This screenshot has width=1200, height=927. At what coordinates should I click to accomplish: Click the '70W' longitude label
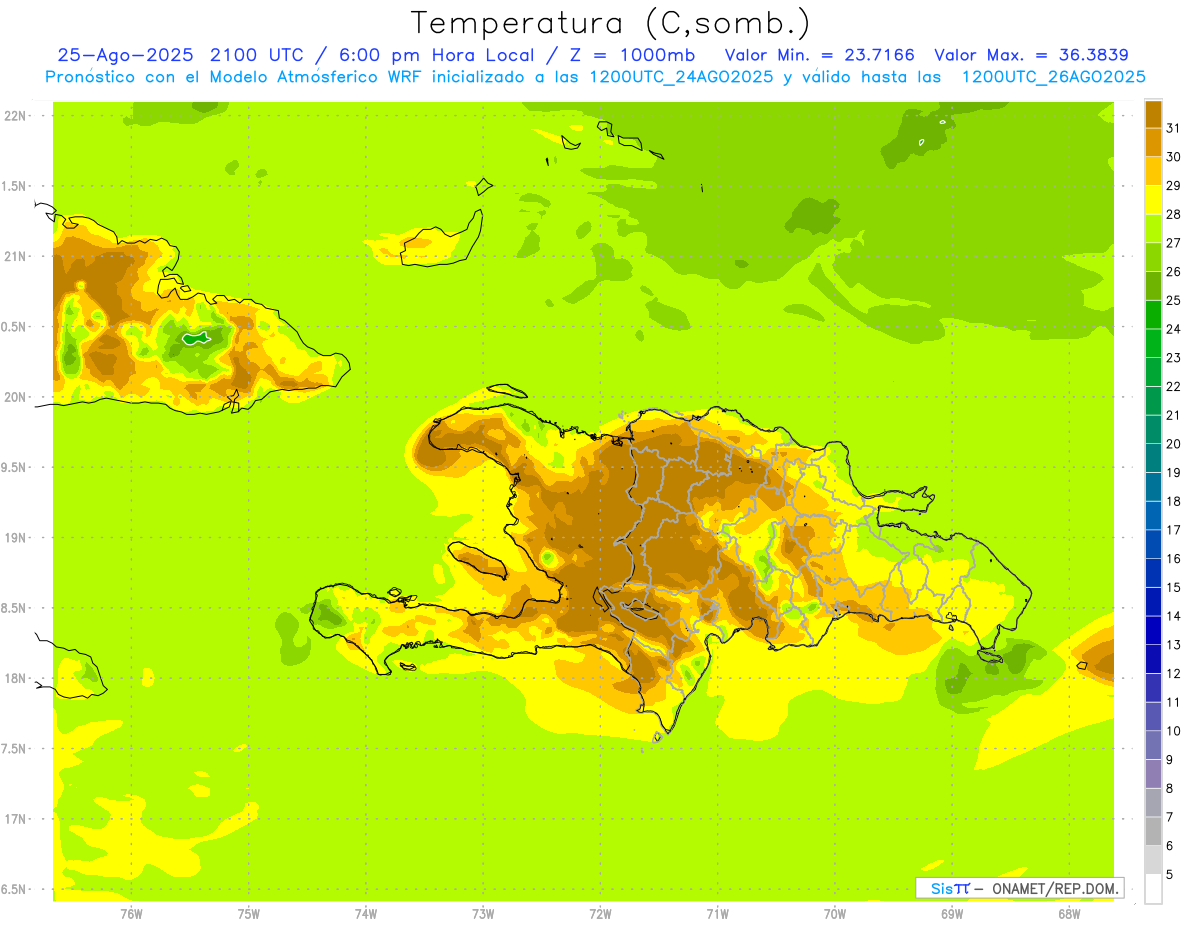click(x=835, y=913)
